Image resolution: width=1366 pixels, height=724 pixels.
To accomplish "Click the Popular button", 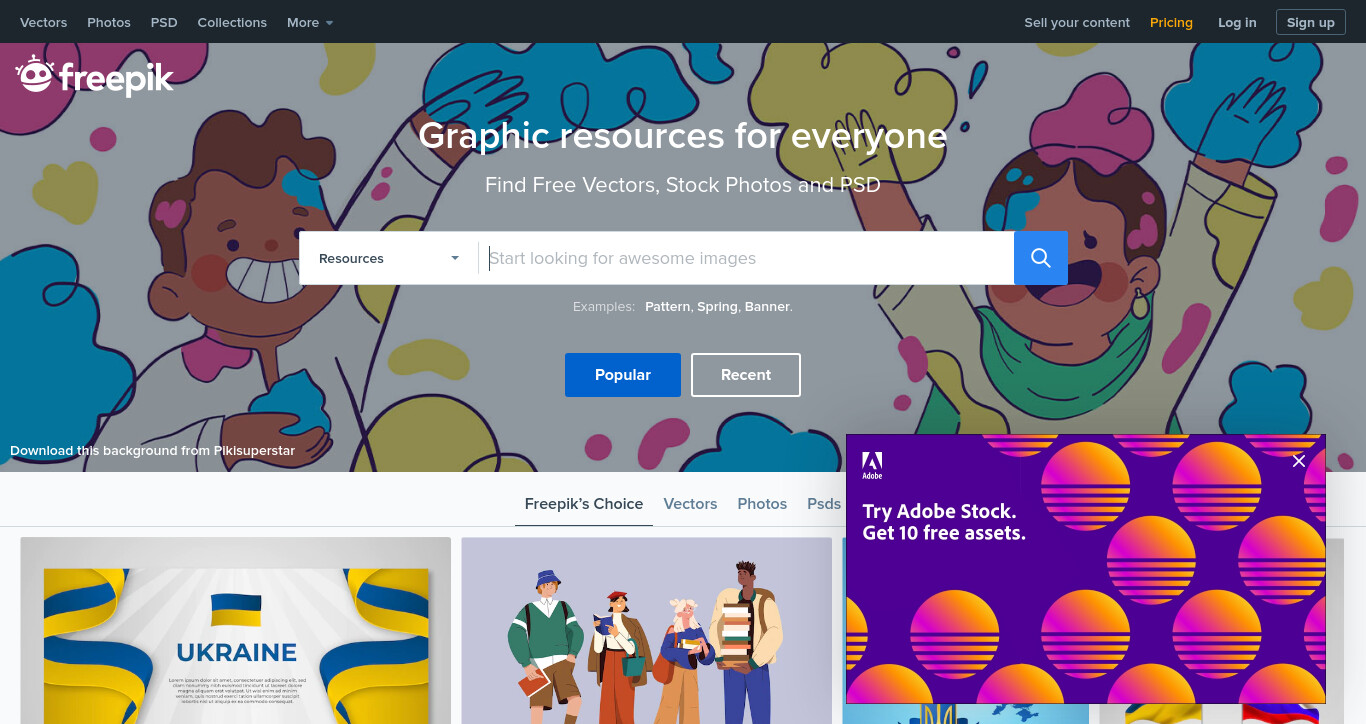I will point(623,375).
